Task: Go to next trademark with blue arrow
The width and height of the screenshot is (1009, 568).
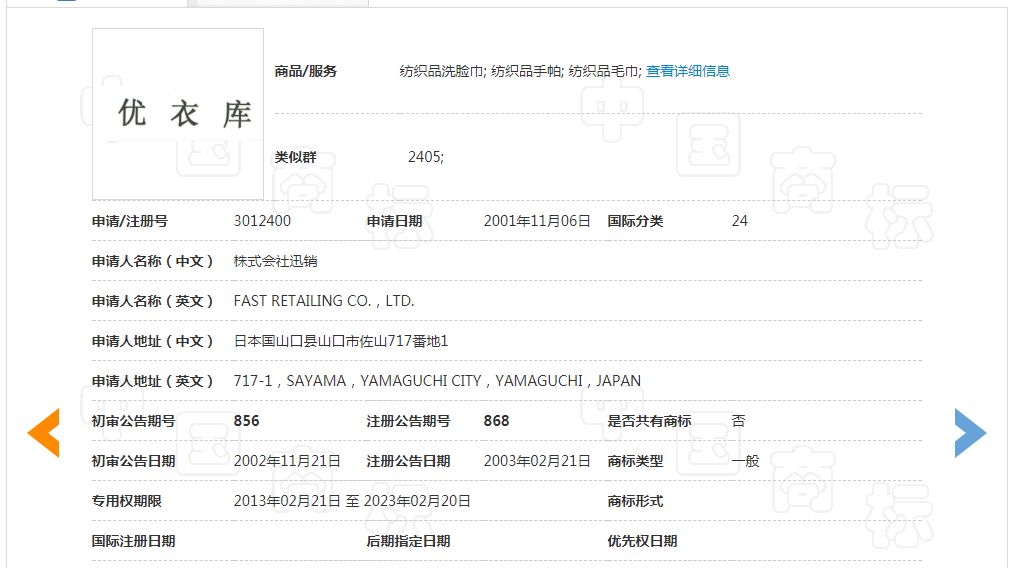Action: pos(970,433)
